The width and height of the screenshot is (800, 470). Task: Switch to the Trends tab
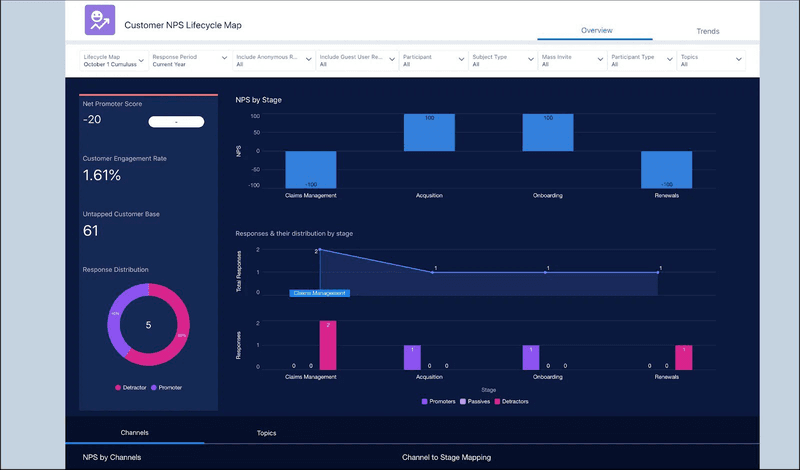[708, 31]
